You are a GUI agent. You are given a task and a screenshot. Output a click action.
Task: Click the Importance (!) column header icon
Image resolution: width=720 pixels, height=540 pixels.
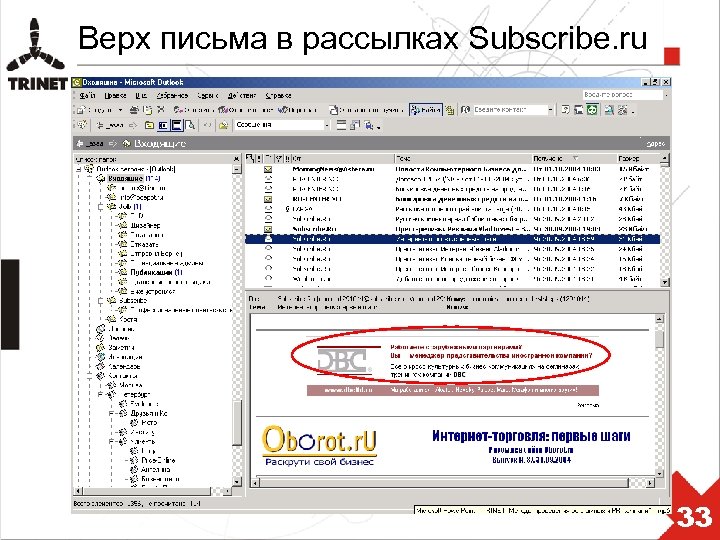click(x=259, y=159)
